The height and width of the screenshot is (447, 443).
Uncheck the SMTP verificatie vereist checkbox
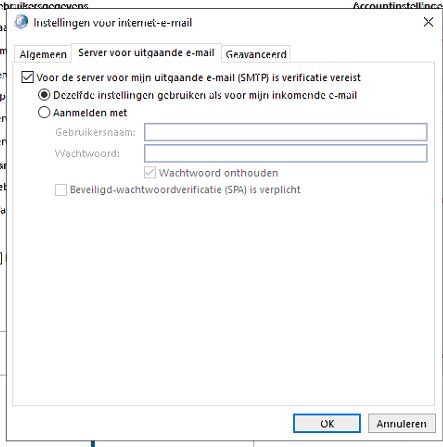[27, 77]
